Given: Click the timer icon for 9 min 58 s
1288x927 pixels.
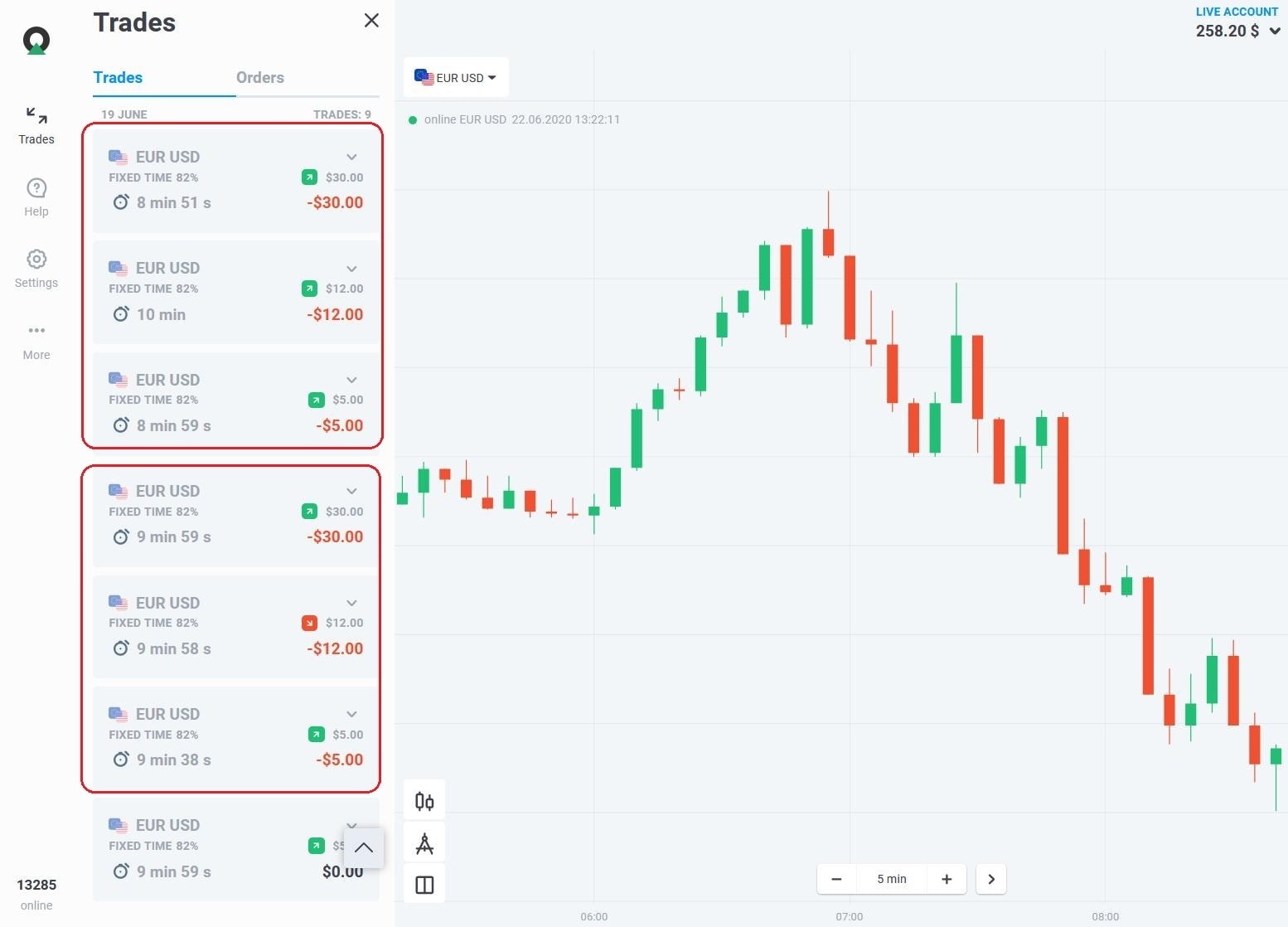Looking at the screenshot, I should coord(121,648).
